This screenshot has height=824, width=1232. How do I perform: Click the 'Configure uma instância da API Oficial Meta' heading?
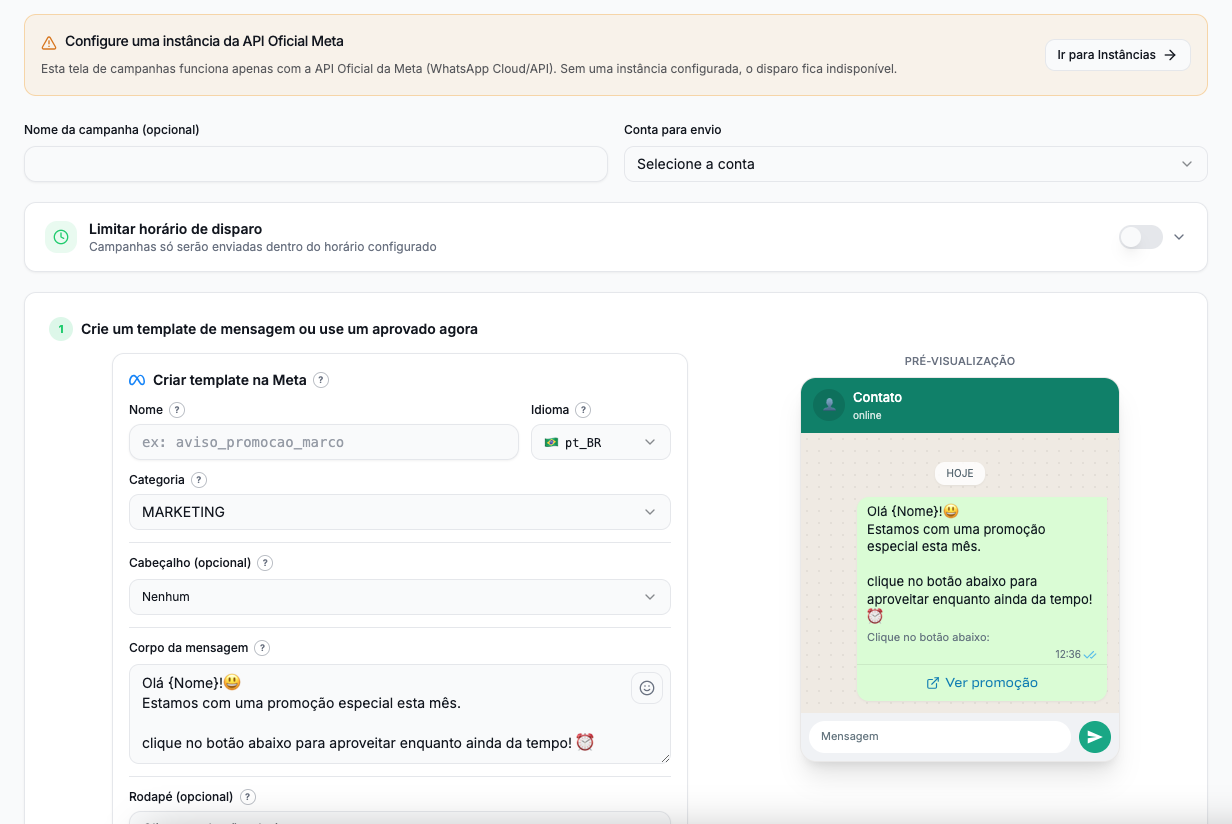pyautogui.click(x=204, y=42)
